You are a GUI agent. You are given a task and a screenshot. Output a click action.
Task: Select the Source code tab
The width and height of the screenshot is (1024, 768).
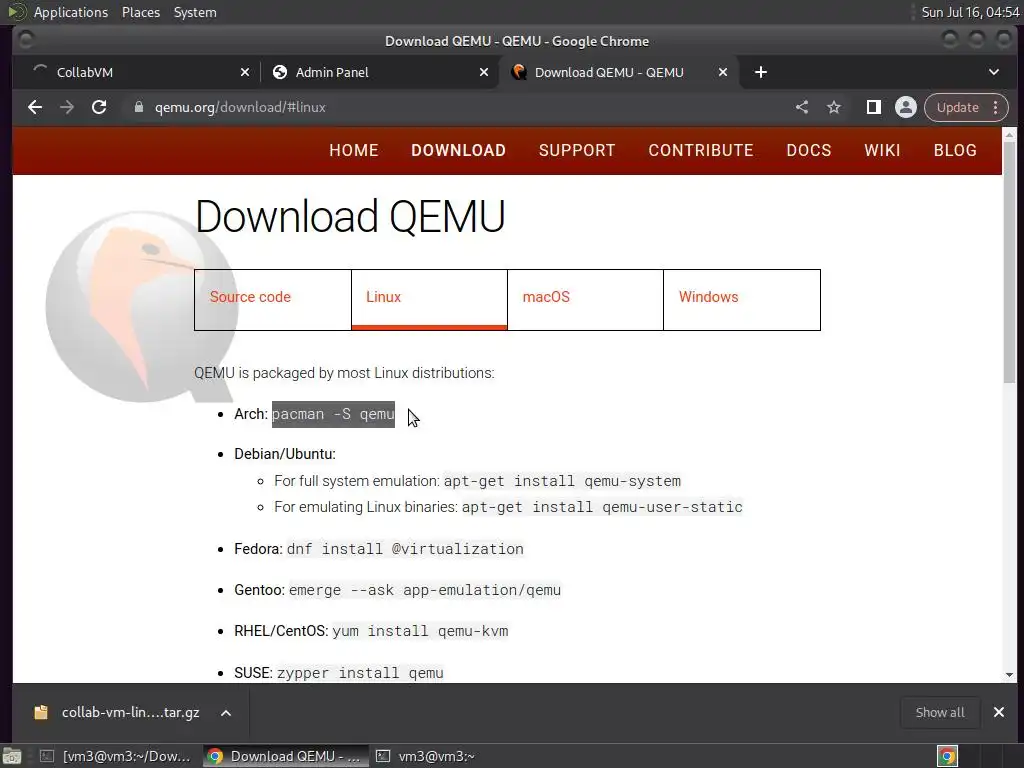(273, 300)
